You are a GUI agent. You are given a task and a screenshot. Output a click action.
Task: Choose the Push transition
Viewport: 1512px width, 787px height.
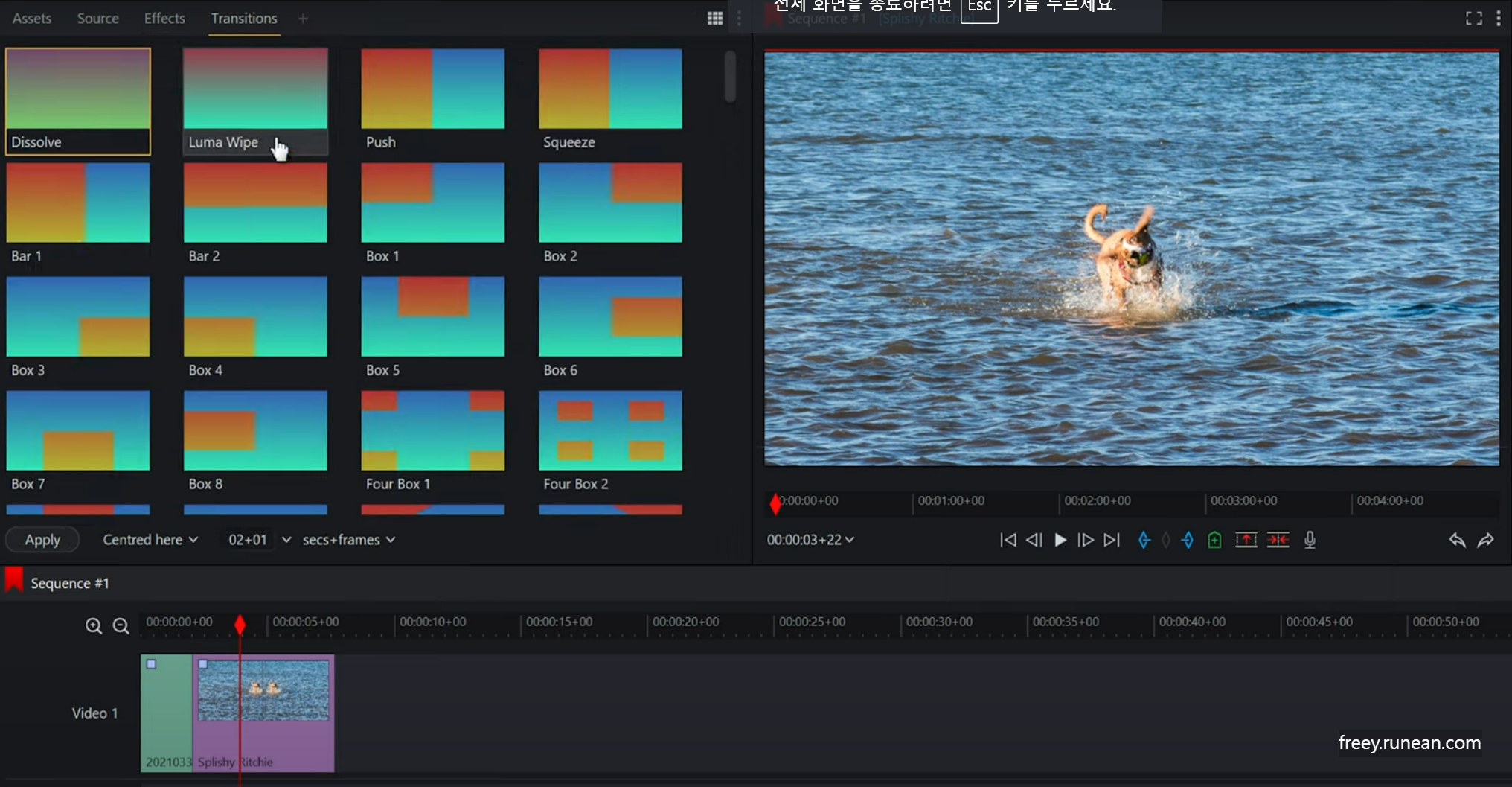tap(432, 101)
